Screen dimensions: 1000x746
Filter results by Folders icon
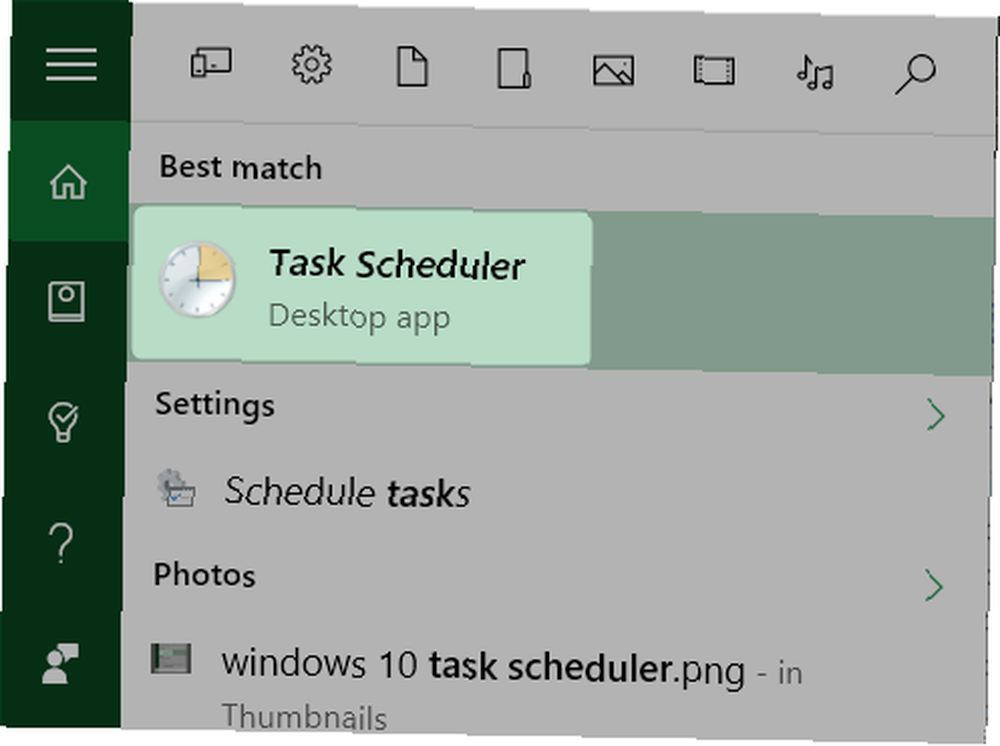tap(513, 68)
